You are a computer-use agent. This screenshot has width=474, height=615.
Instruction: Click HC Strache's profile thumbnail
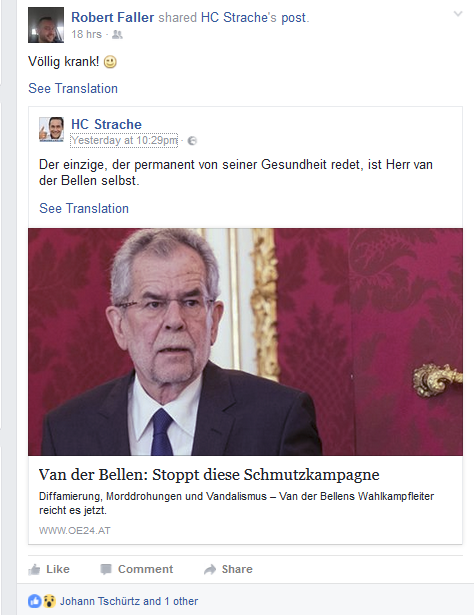[51, 129]
